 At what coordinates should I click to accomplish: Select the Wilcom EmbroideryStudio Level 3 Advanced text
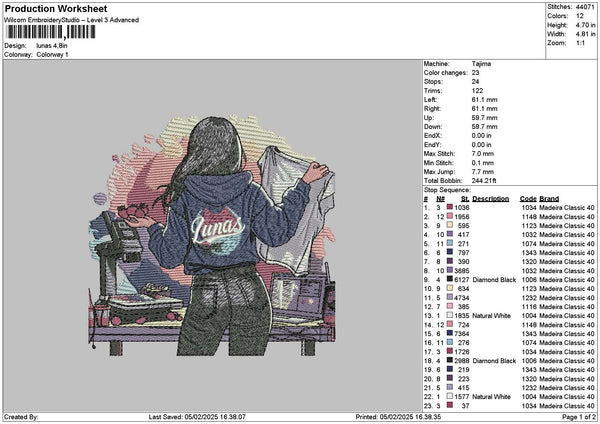pos(71,20)
